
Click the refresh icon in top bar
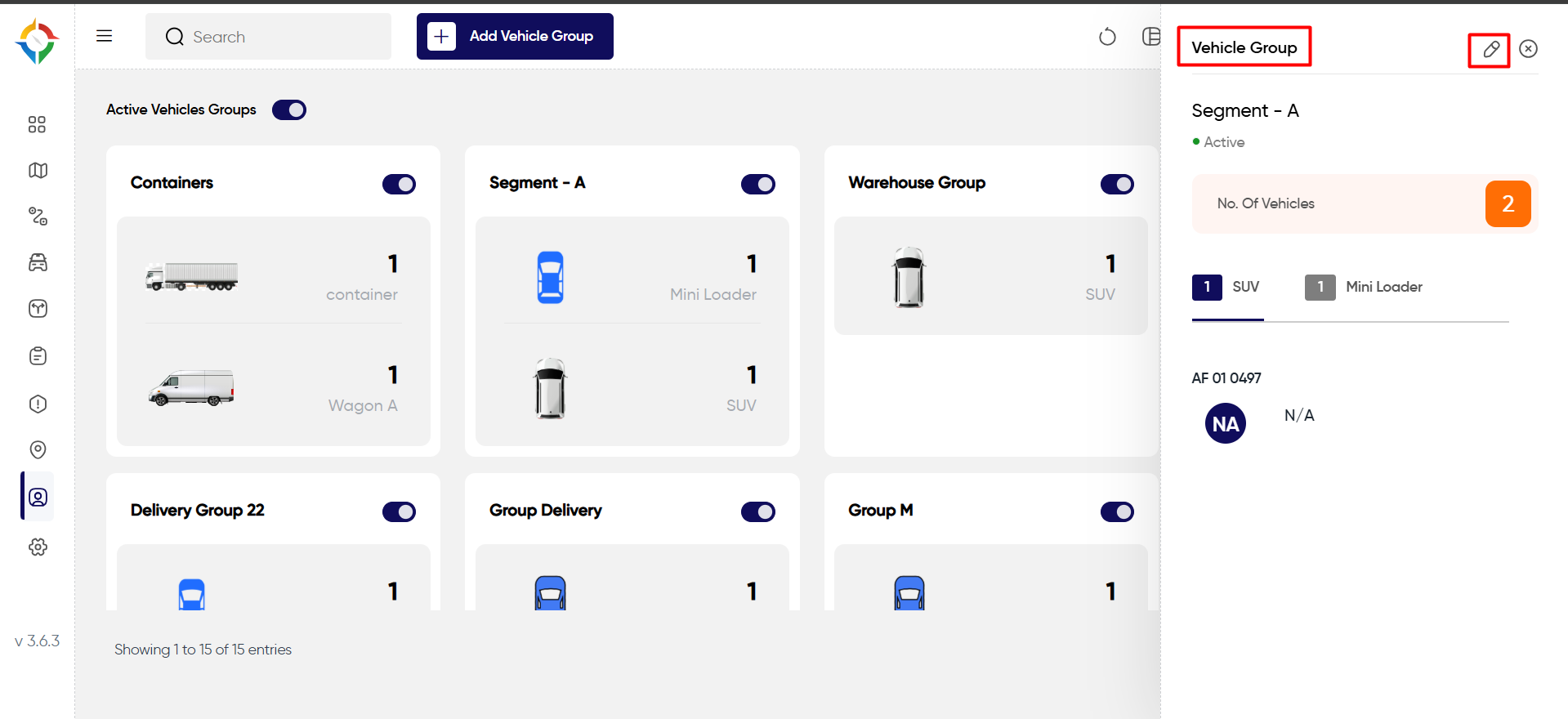pos(1107,37)
